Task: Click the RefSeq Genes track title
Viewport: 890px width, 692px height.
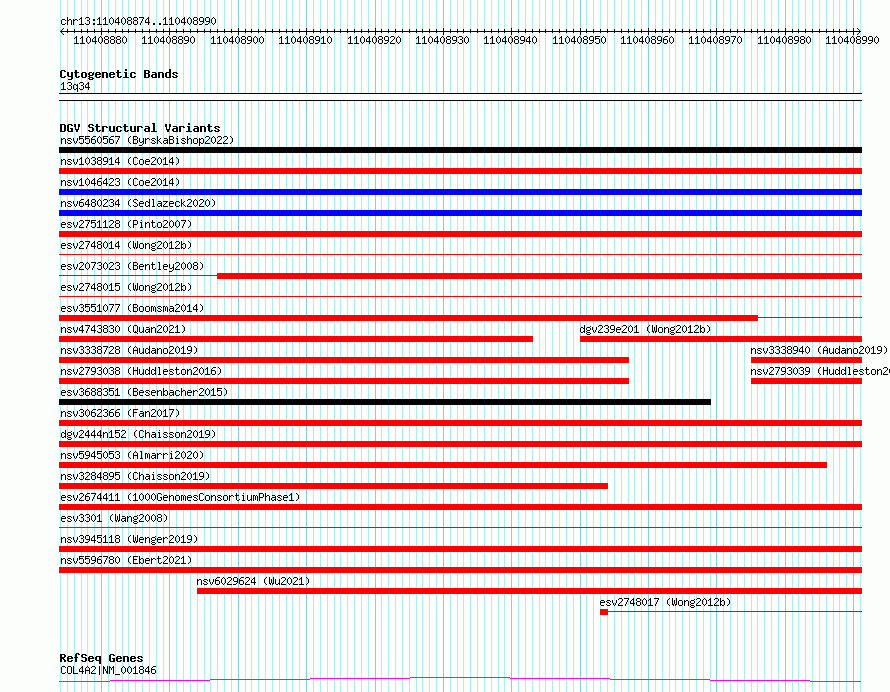Action: [101, 659]
